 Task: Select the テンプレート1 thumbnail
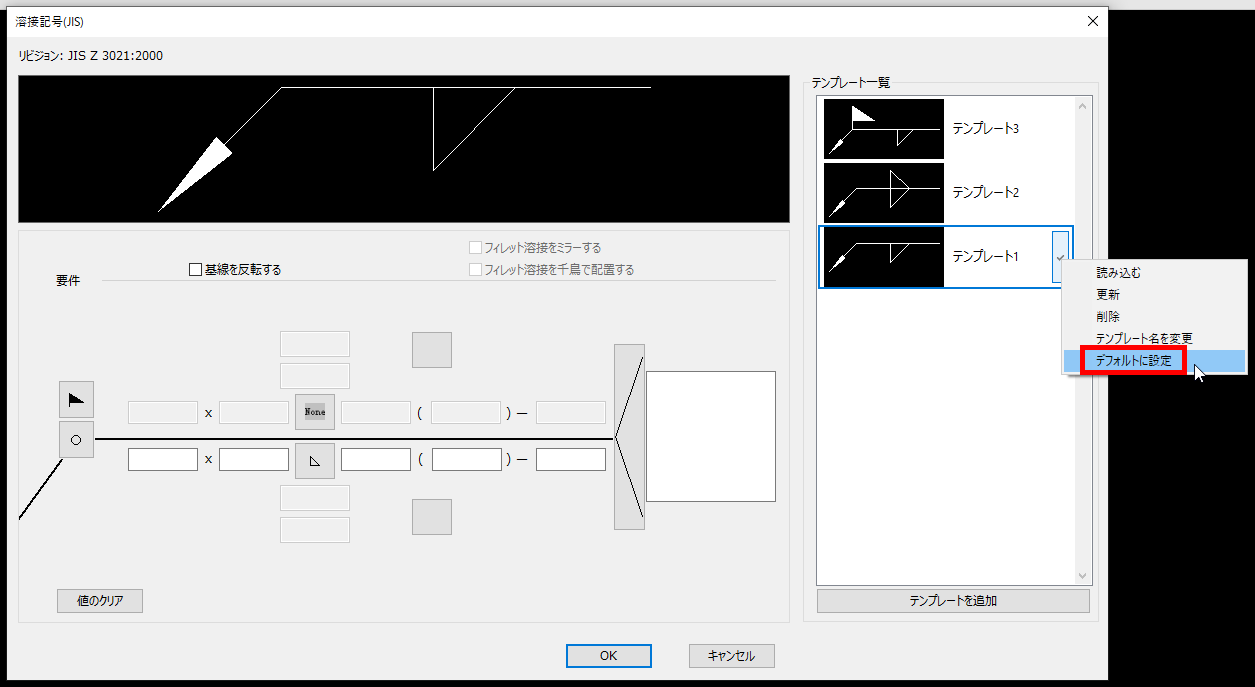[x=883, y=257]
